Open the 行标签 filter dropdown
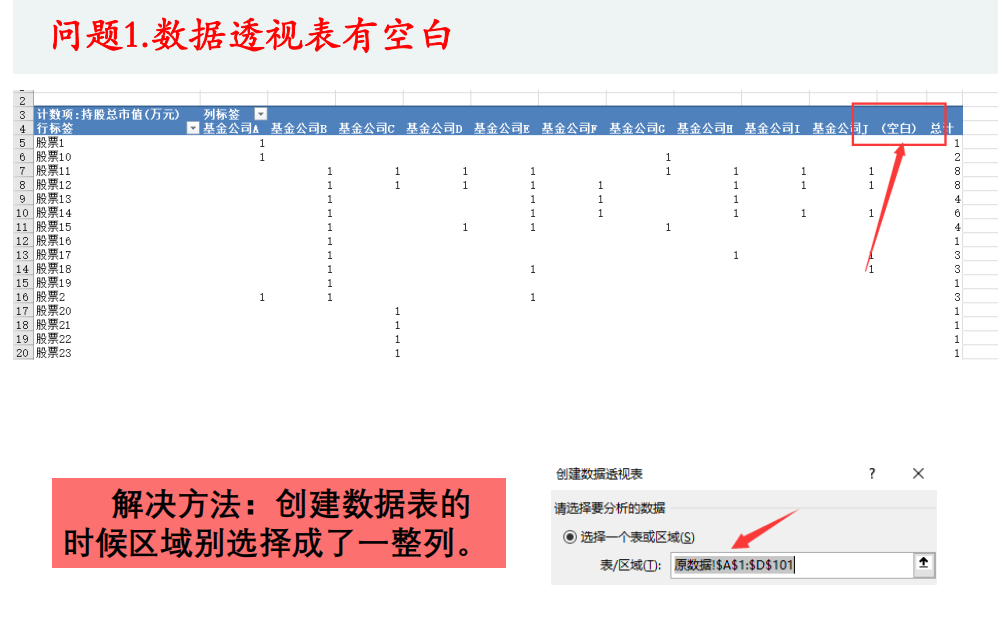The image size is (1007, 621). 193,129
